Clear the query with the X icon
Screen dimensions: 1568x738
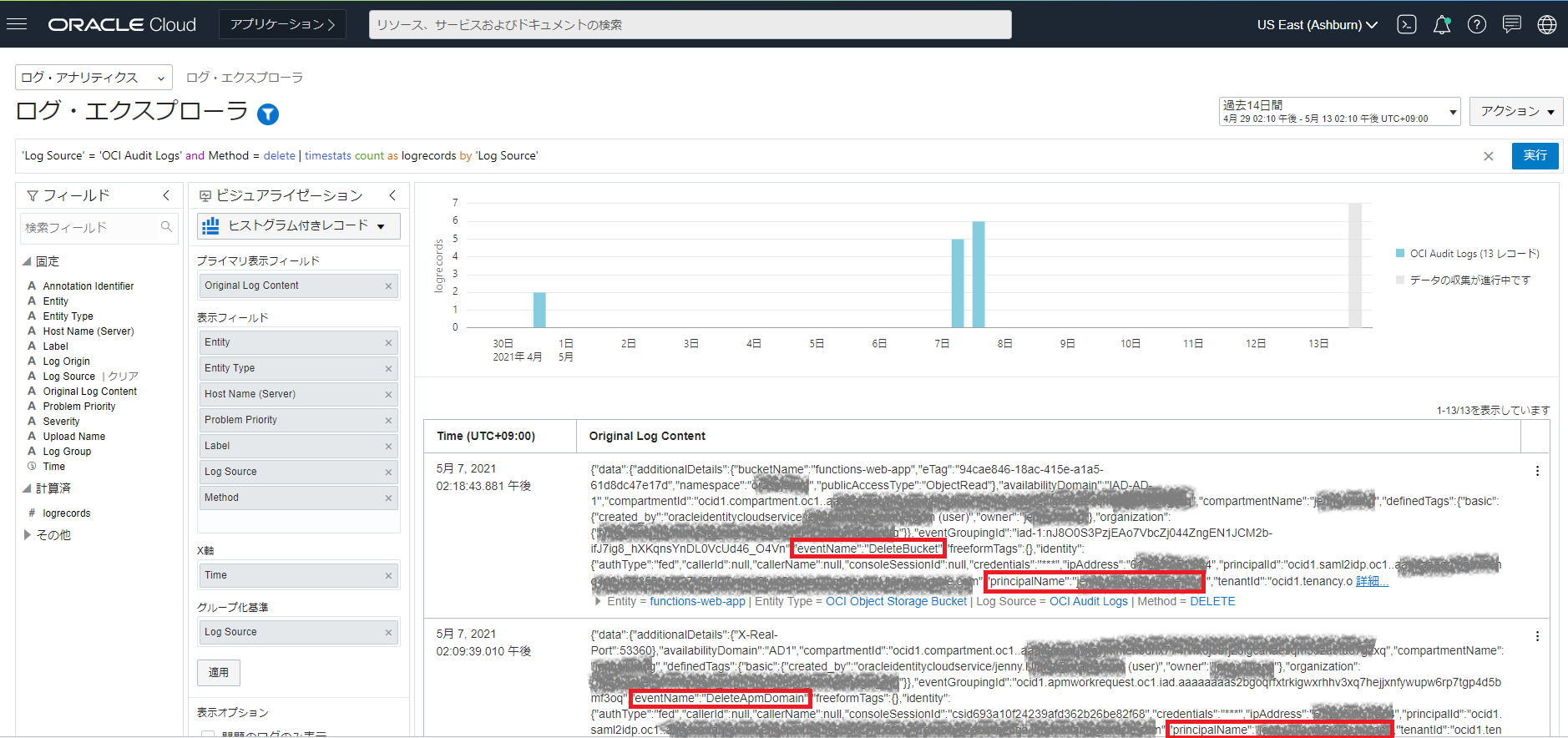coord(1488,156)
